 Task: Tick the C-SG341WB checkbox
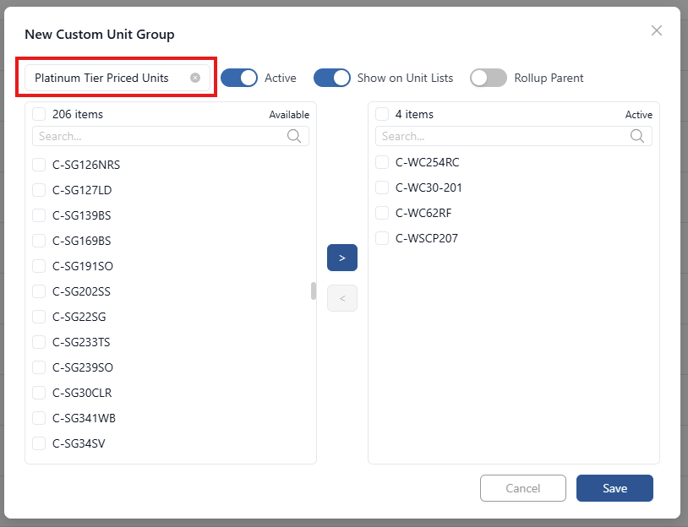point(39,418)
